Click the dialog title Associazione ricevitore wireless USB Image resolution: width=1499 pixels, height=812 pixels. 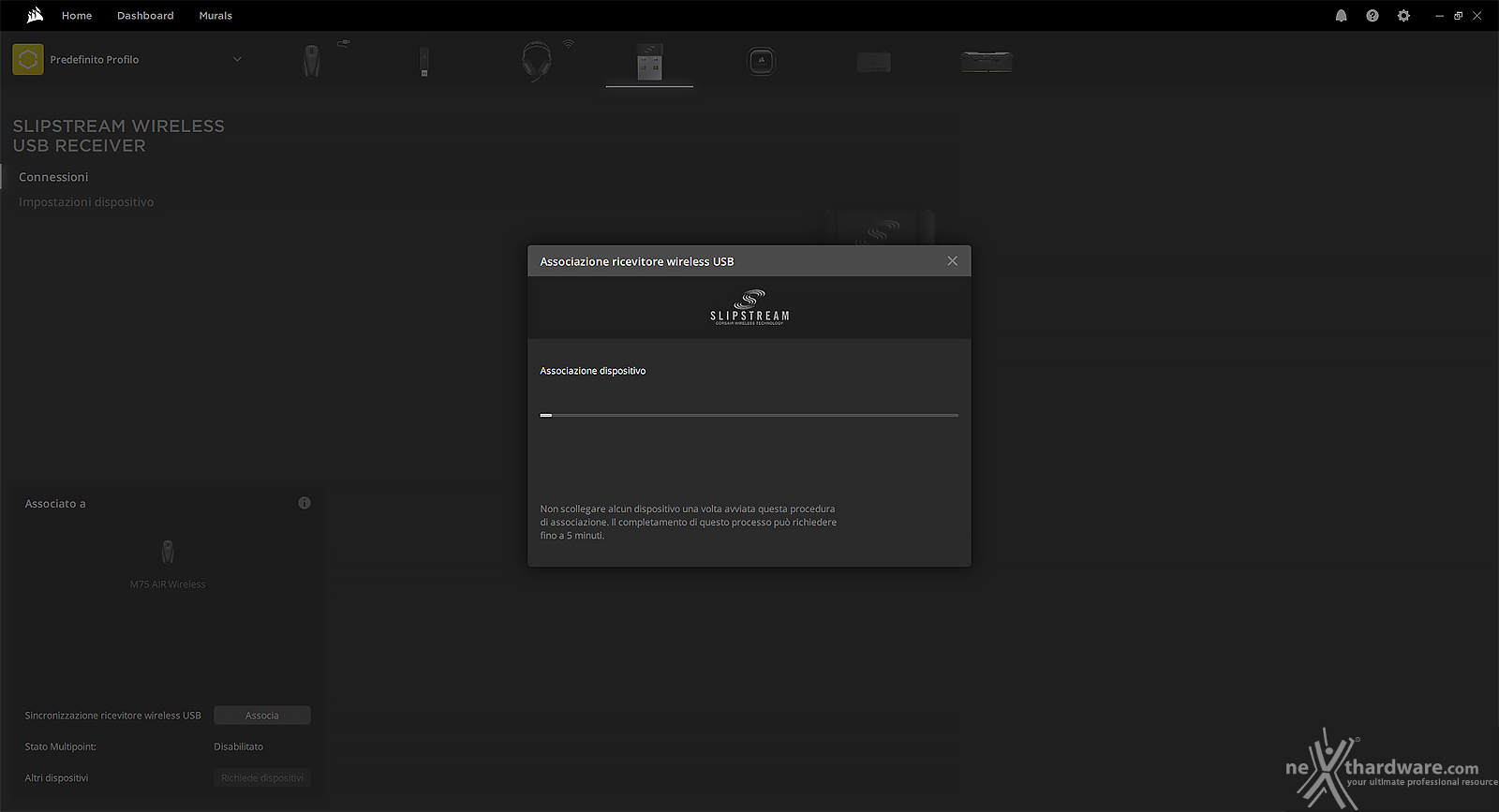pyautogui.click(x=637, y=261)
